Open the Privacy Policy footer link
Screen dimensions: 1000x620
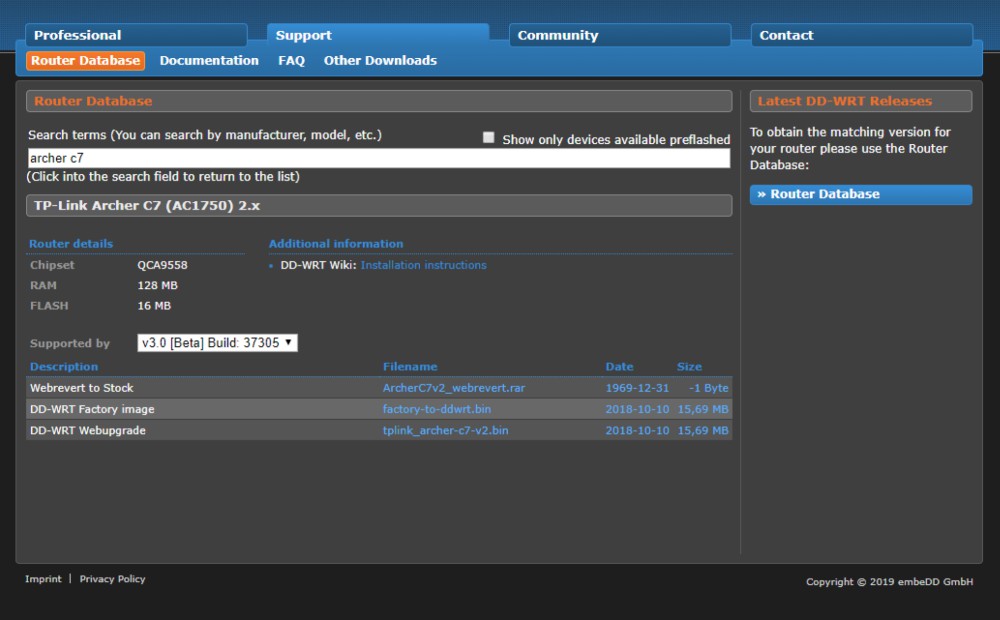pyautogui.click(x=112, y=579)
